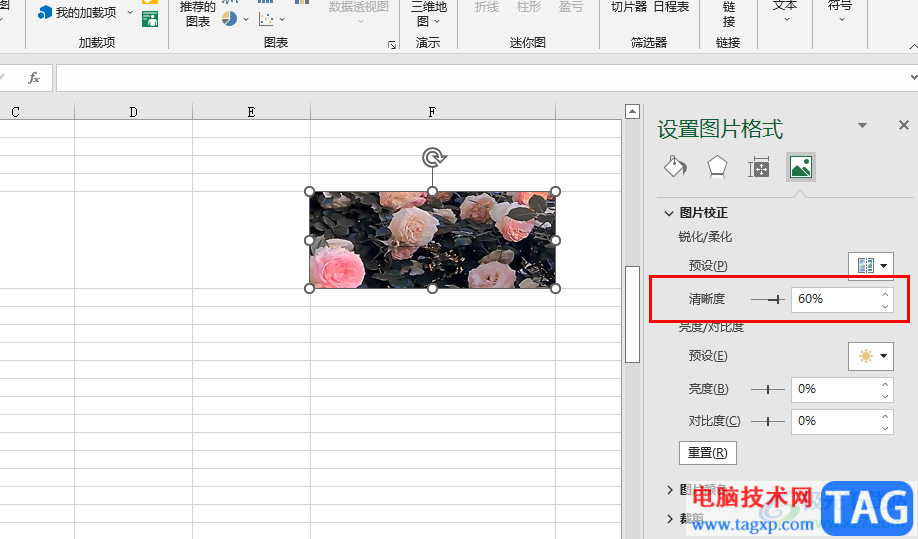Open the Effects pentagon tab in format pane

tap(717, 167)
